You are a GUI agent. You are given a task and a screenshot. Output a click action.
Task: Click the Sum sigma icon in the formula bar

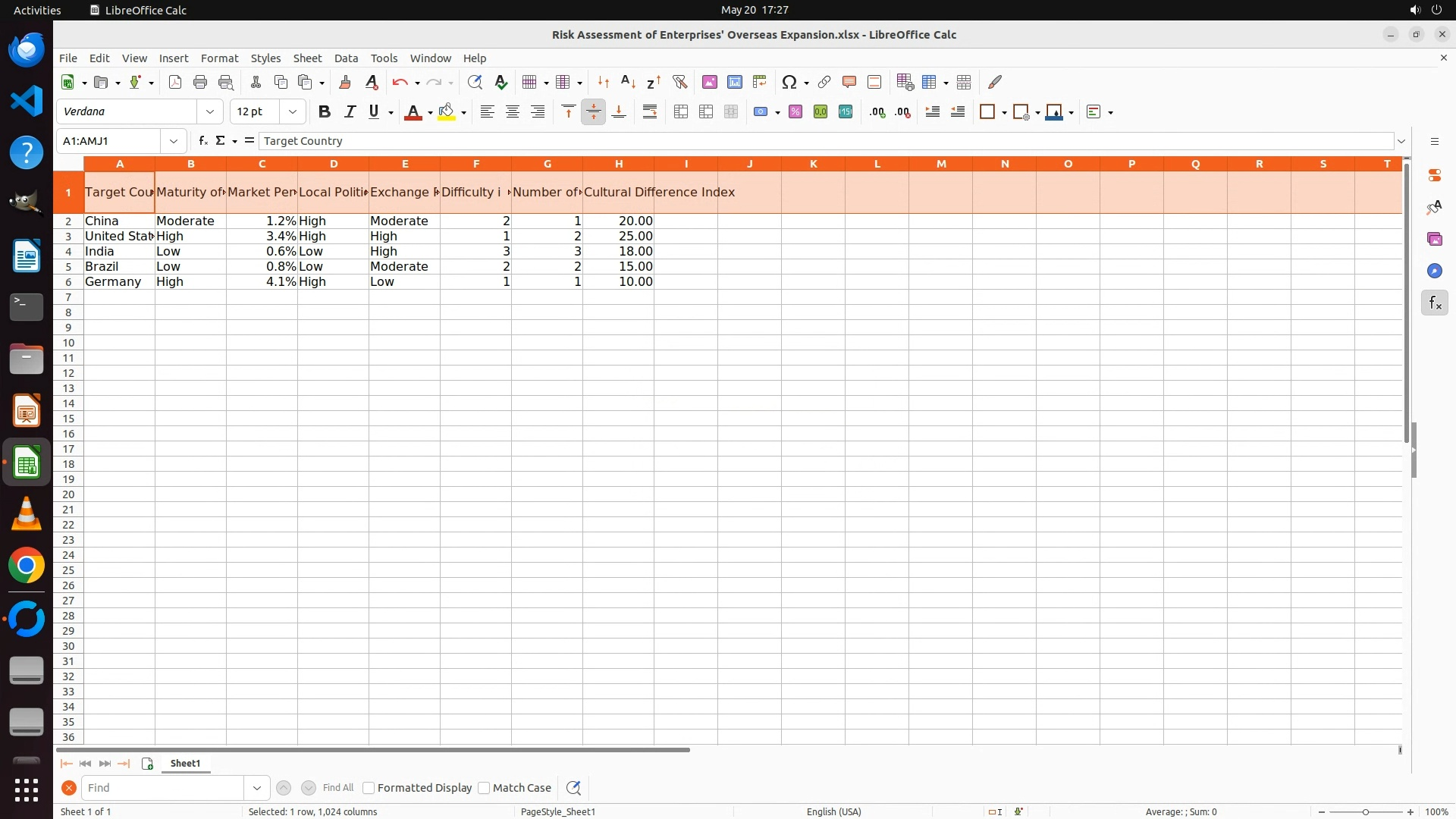pyautogui.click(x=221, y=141)
